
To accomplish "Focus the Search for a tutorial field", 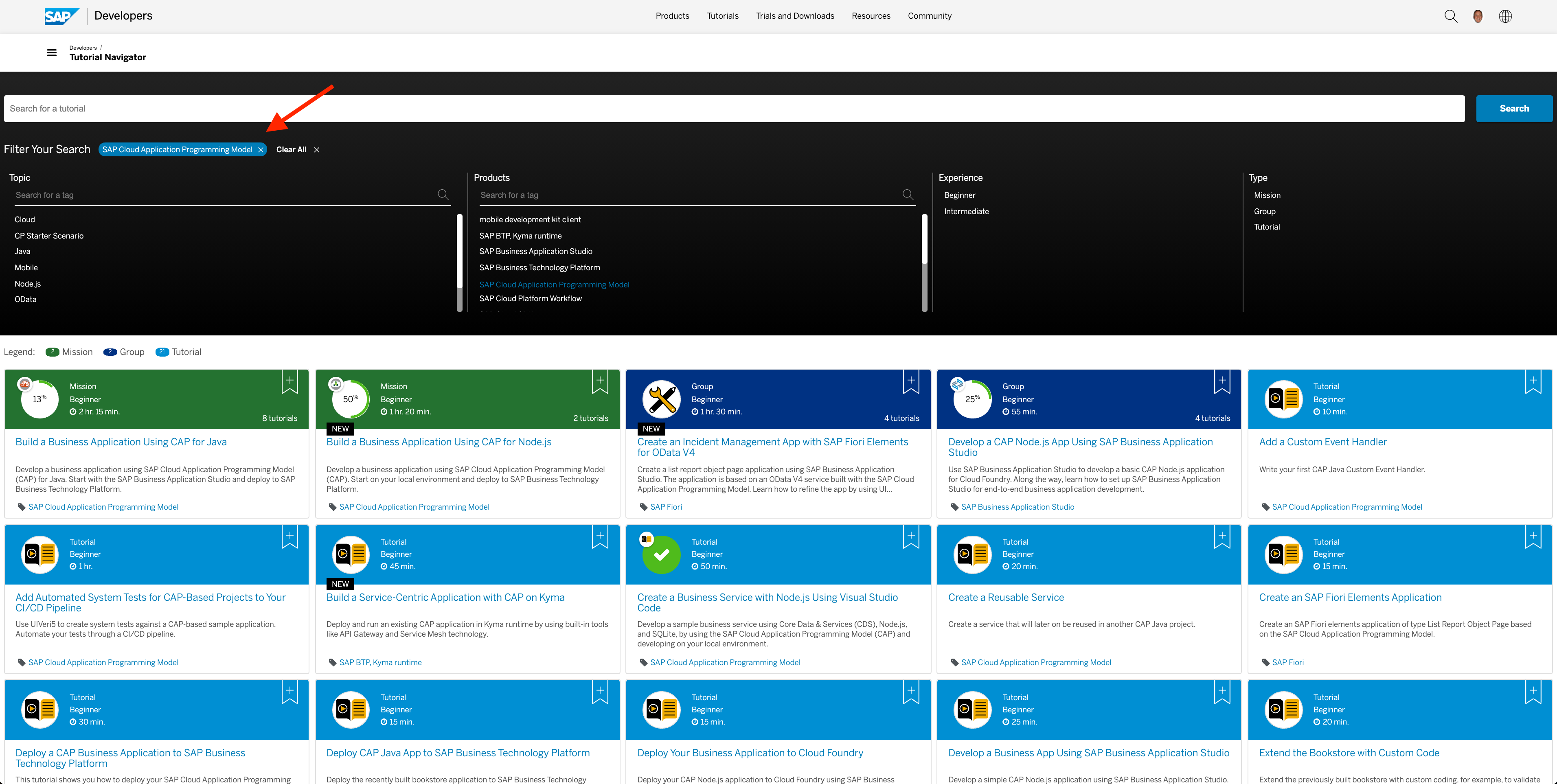I will coord(734,109).
